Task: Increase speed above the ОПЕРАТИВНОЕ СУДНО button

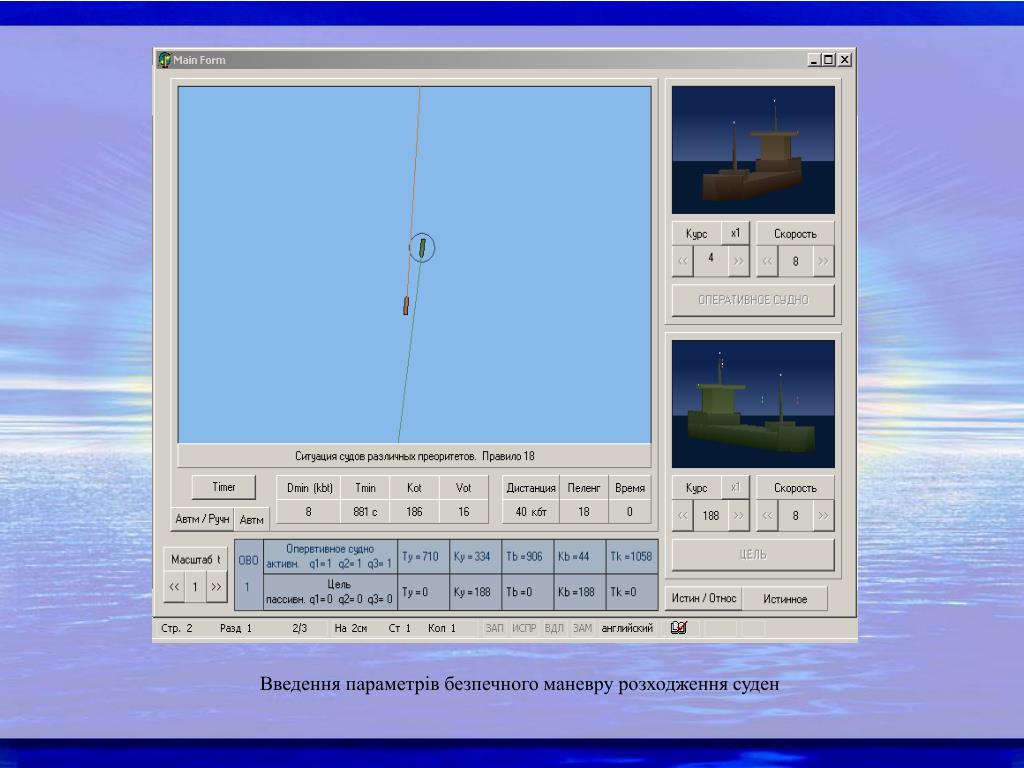Action: coord(823,261)
